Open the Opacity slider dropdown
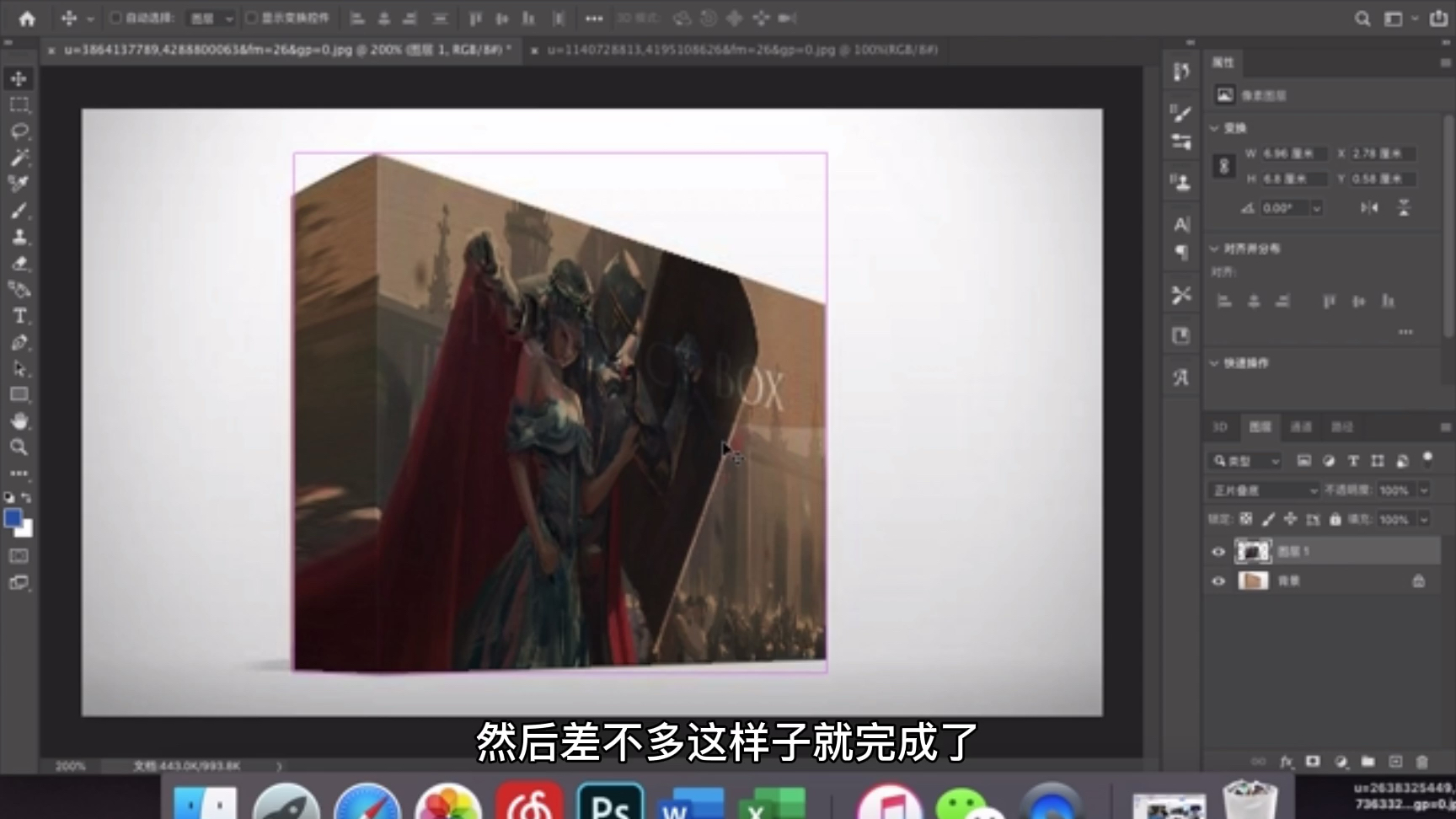The width and height of the screenshot is (1456, 819). [x=1424, y=490]
